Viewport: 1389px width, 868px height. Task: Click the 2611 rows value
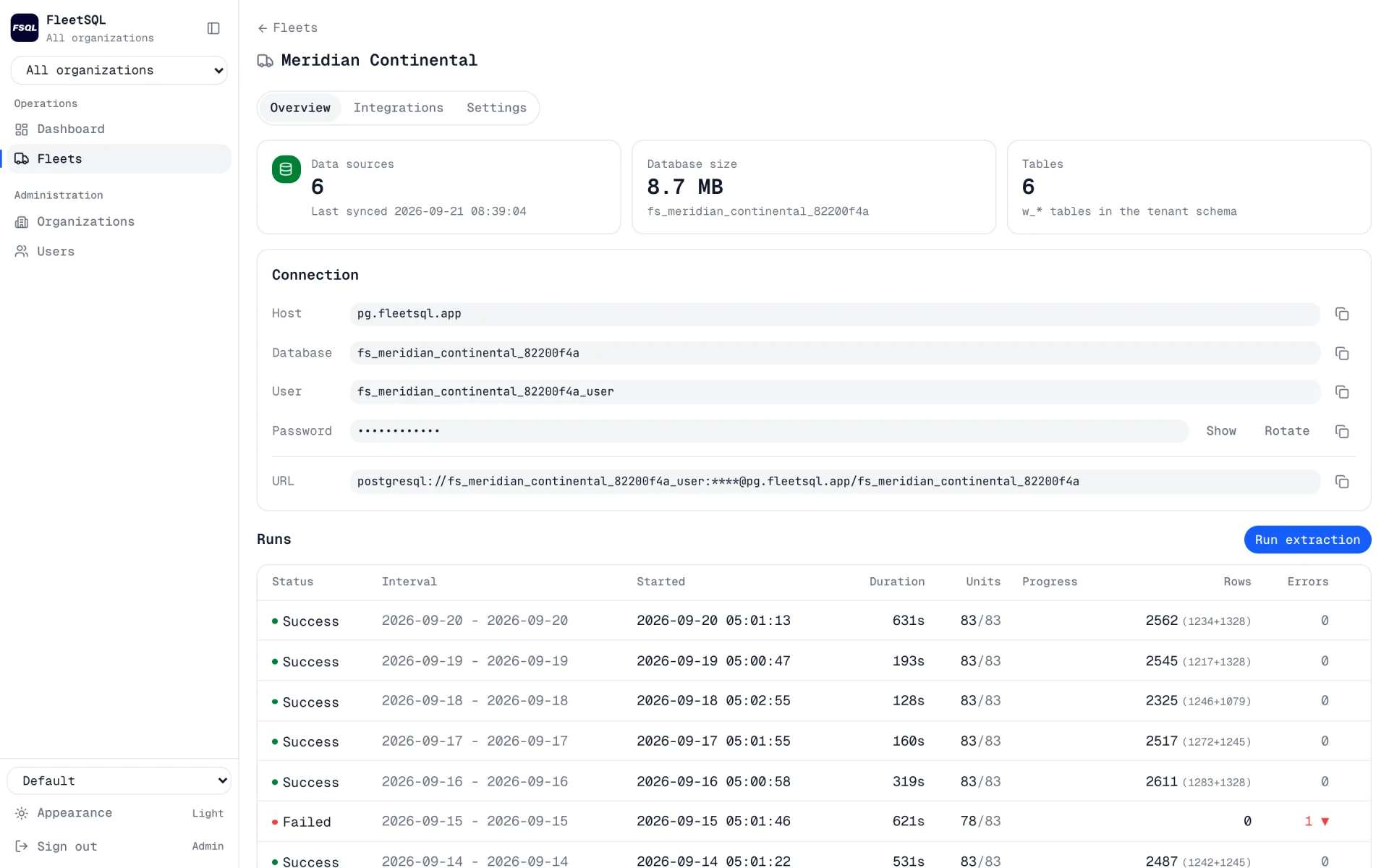click(1162, 782)
